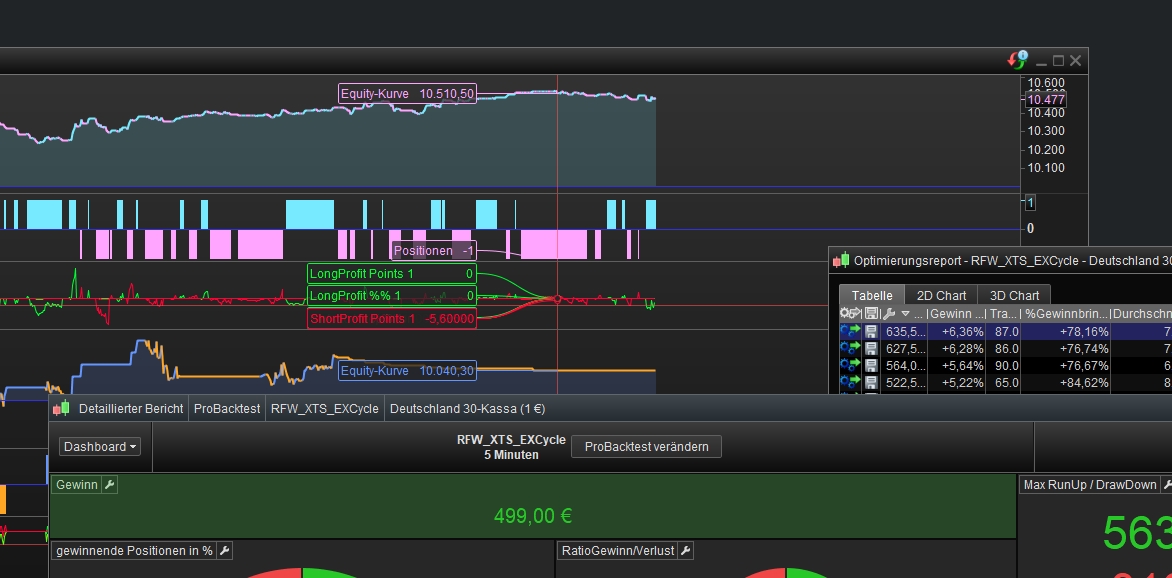Click the 499,00 € profit value
The width and height of the screenshot is (1172, 578).
coord(533,516)
